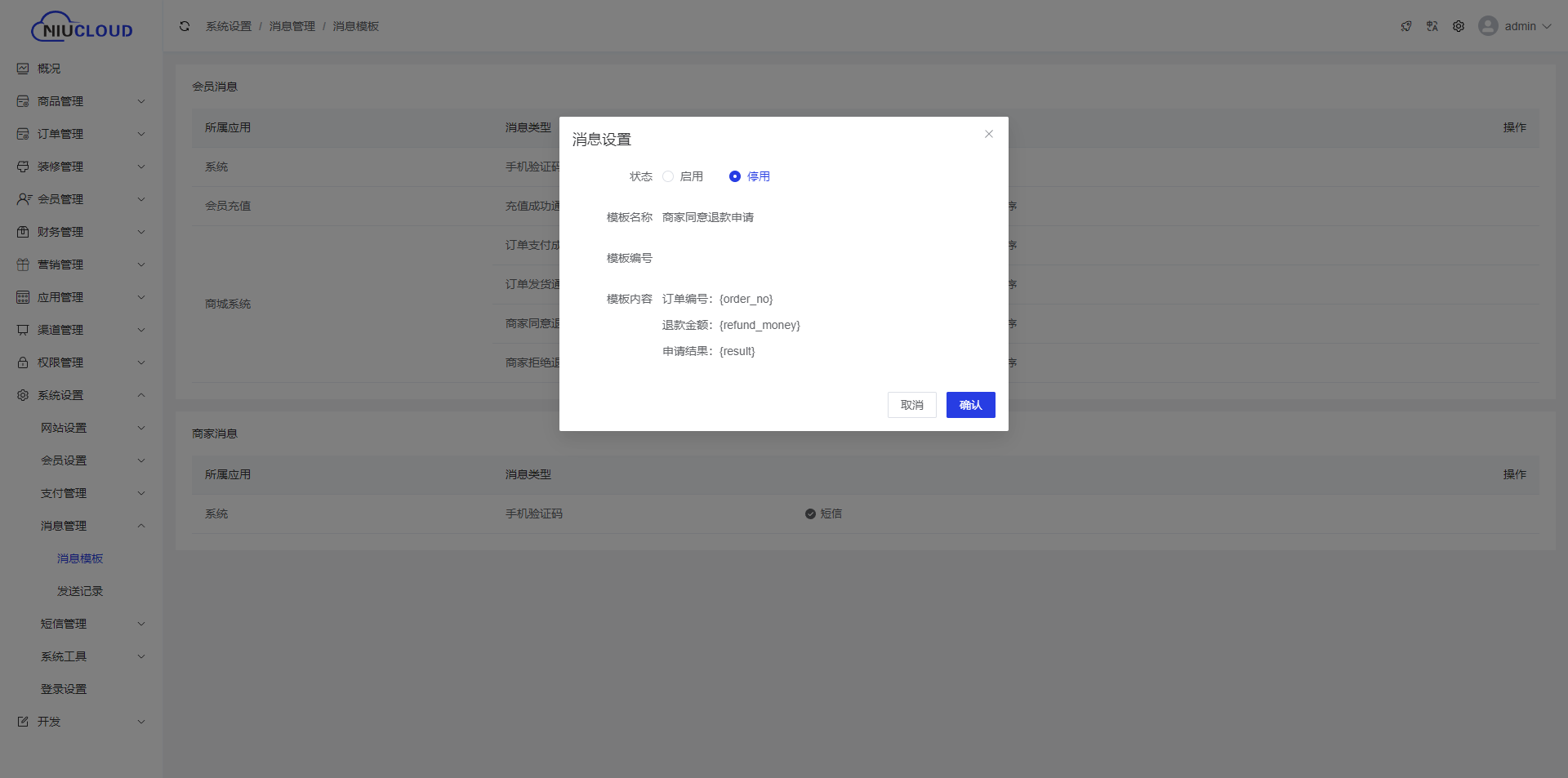Click the {order_no} template content line

click(x=718, y=299)
